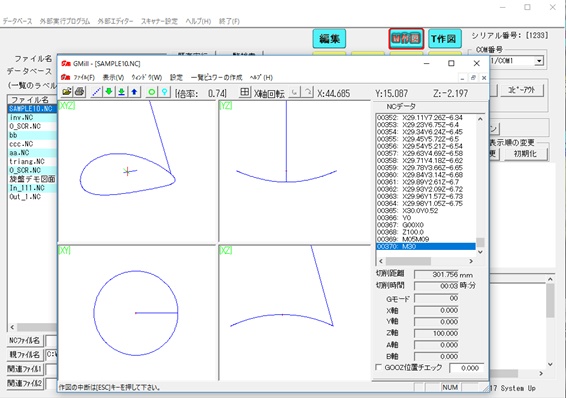Select bb in file list
The image size is (567, 398).
(32, 135)
